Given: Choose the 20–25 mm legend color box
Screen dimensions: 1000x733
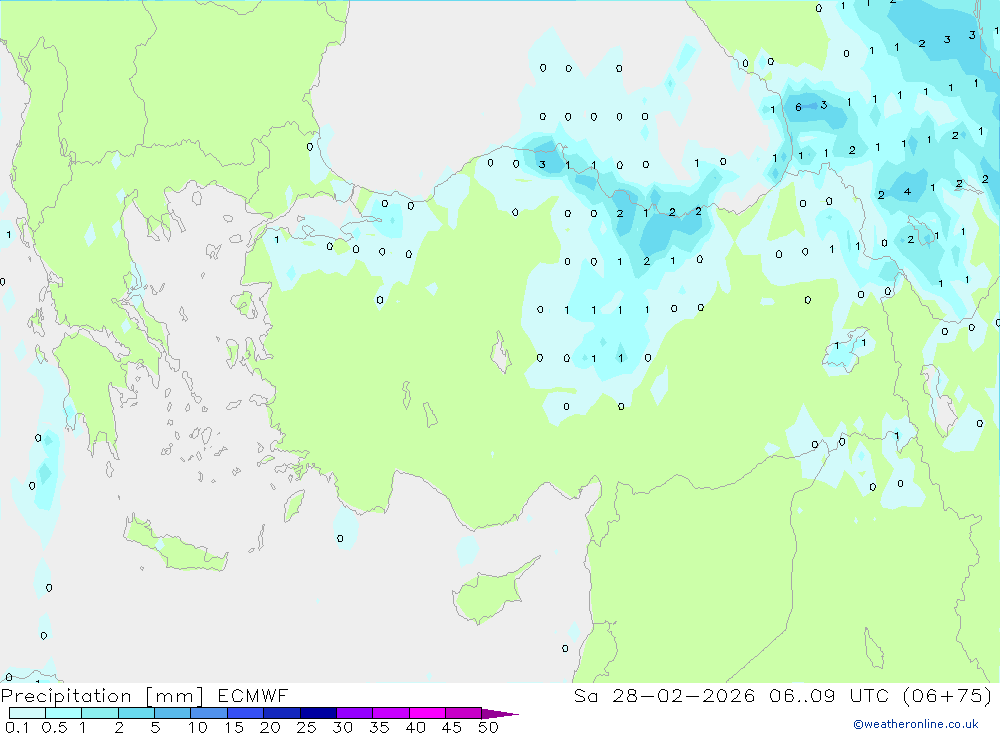Looking at the screenshot, I should pyautogui.click(x=282, y=713).
